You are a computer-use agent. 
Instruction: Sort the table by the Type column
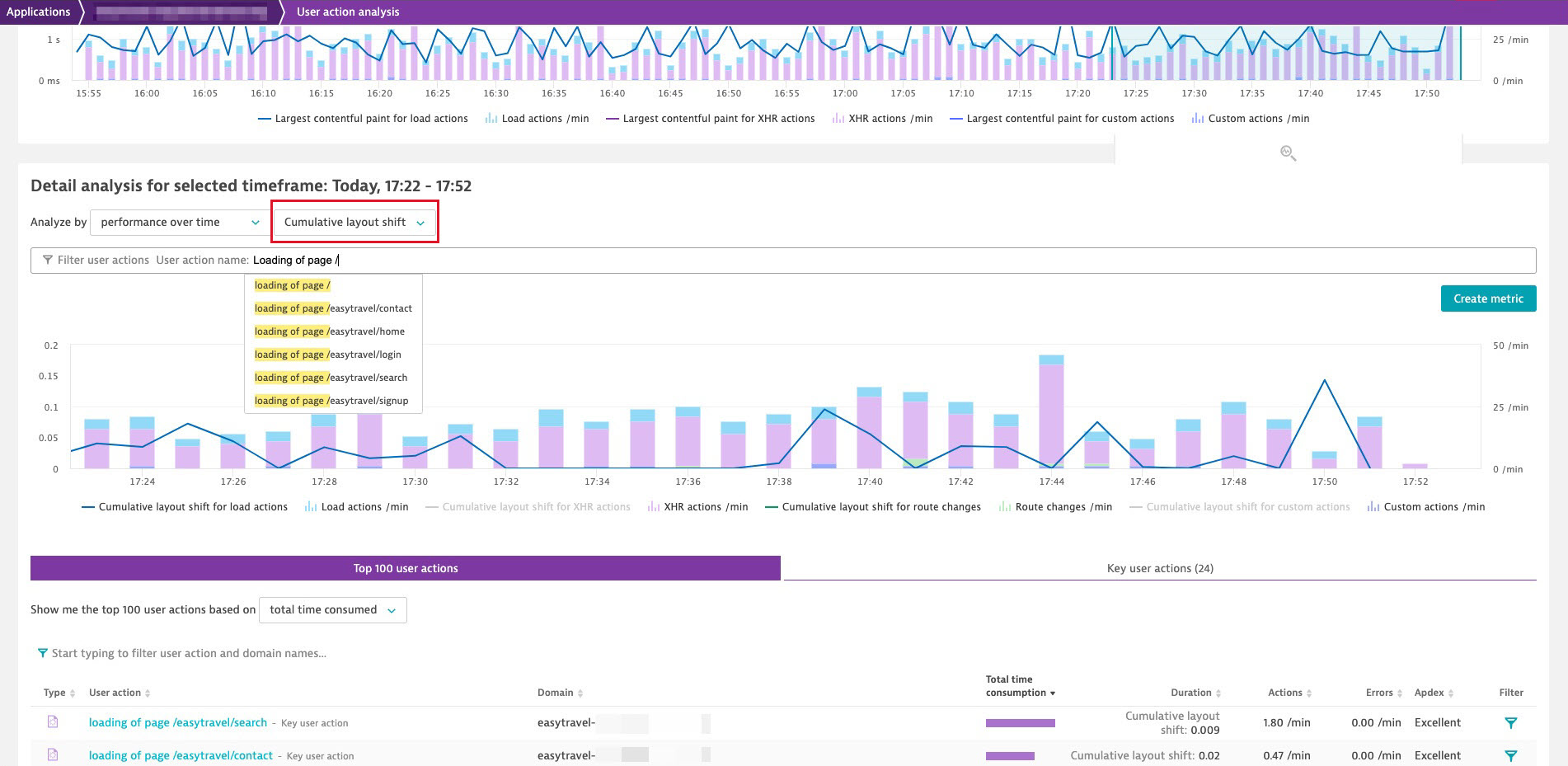[x=59, y=693]
